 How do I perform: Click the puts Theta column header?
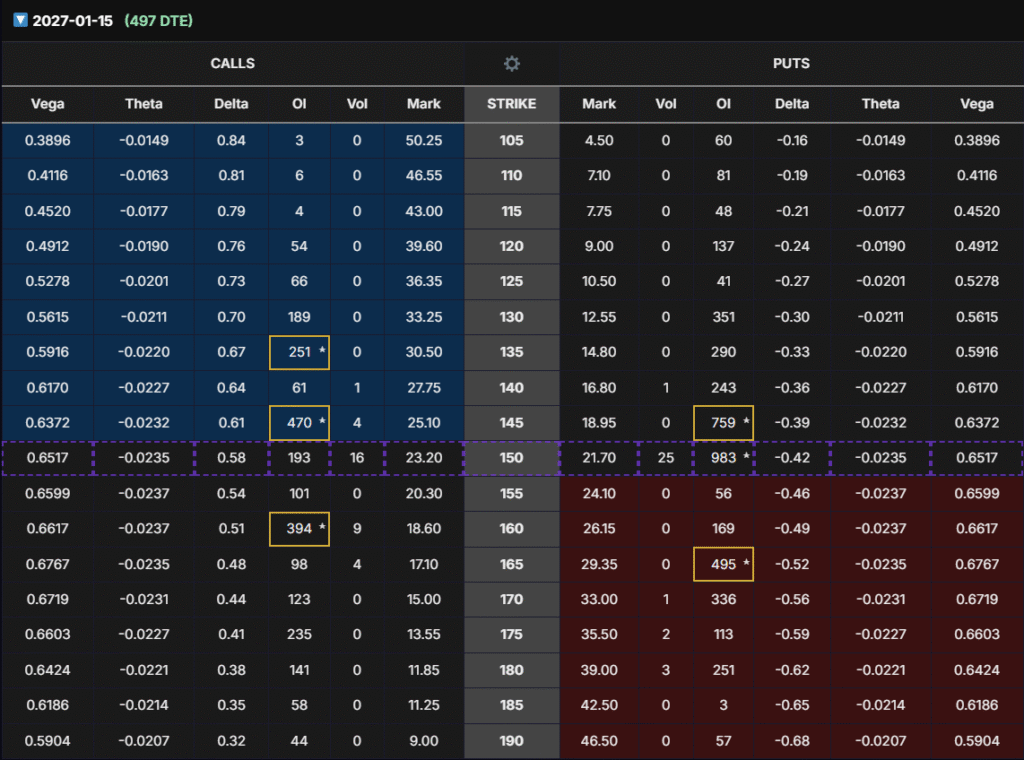tap(881, 104)
